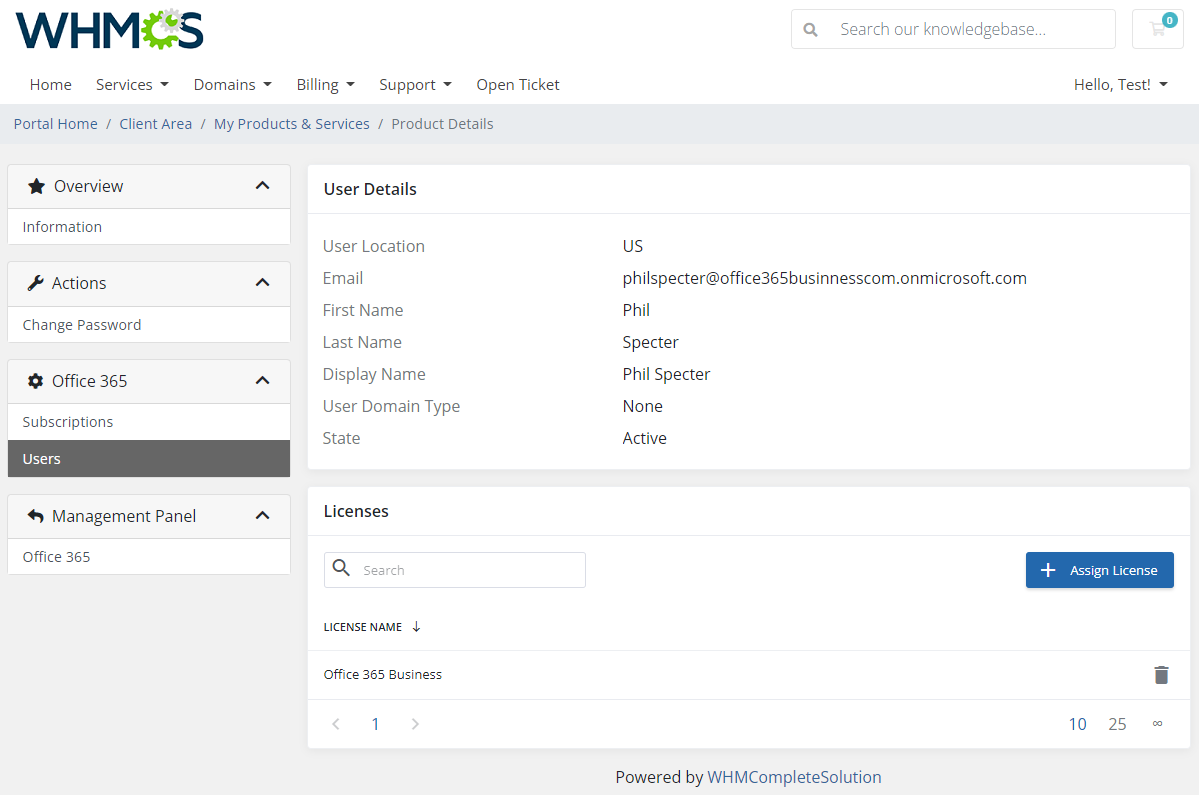Screen dimensions: 1199x795
Task: Open My Products & Services breadcrumb
Action: pos(291,124)
